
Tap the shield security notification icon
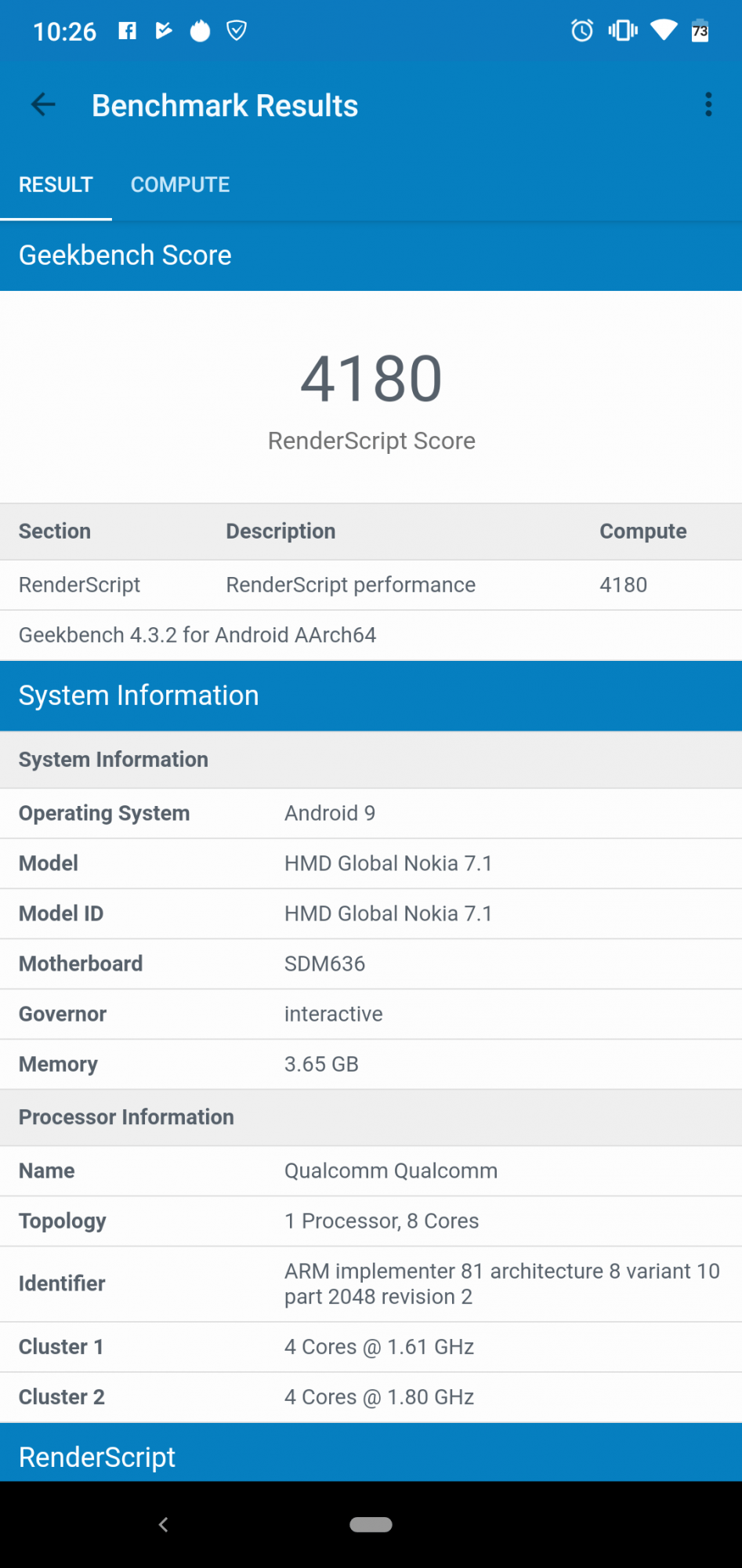[237, 31]
